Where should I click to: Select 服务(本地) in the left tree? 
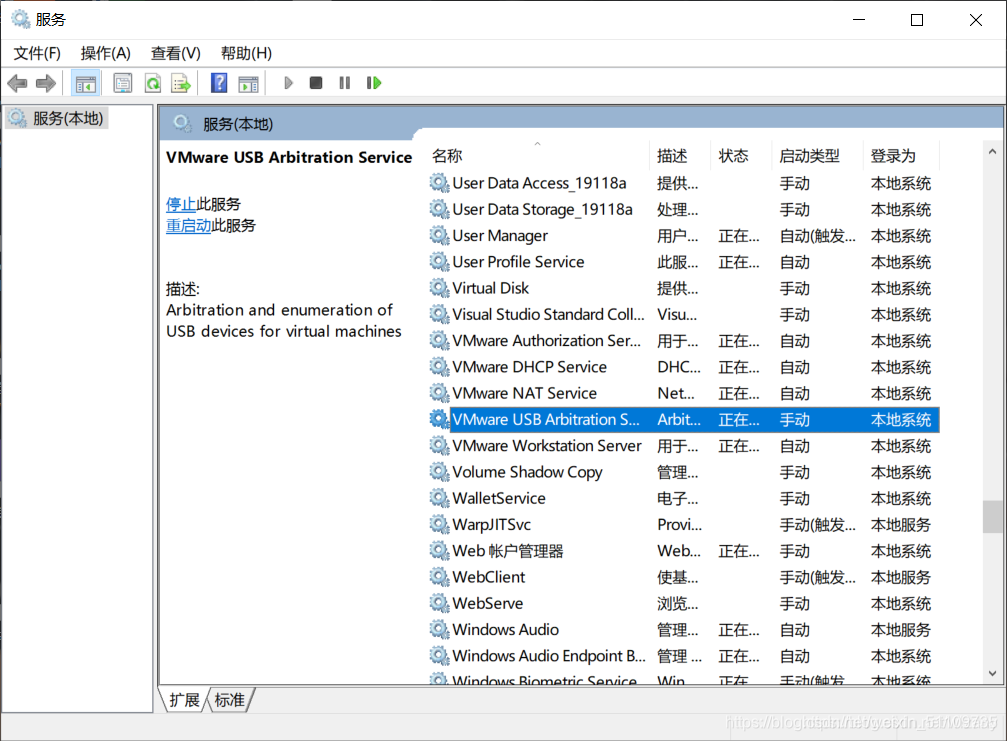click(x=57, y=119)
